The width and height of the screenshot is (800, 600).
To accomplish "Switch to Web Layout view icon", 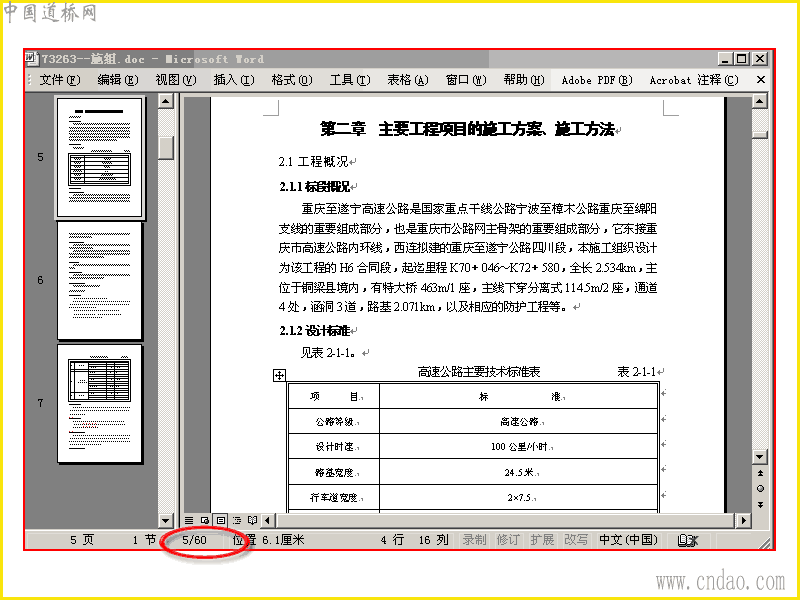I will coord(205,520).
